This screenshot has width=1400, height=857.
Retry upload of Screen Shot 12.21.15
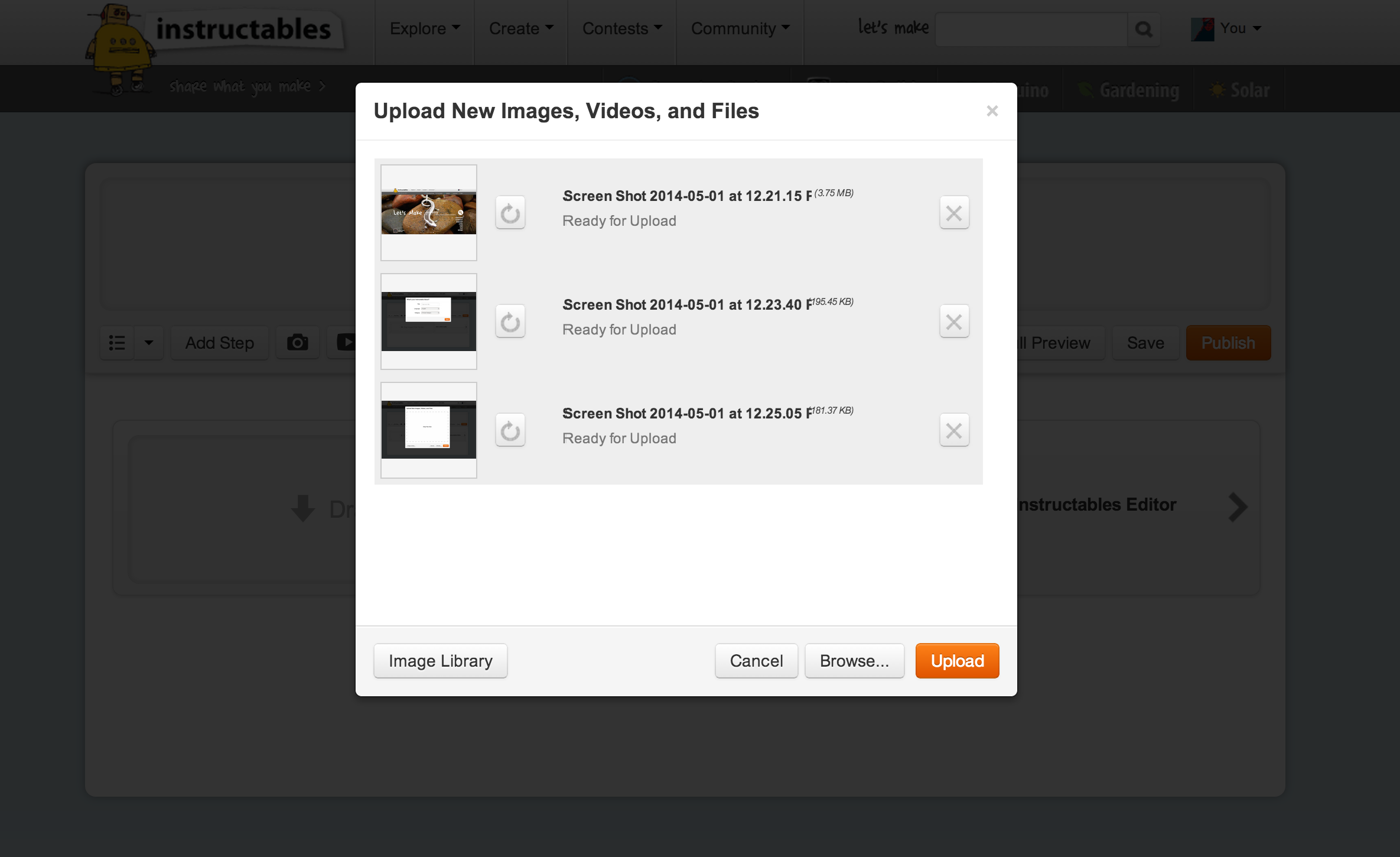pyautogui.click(x=510, y=212)
